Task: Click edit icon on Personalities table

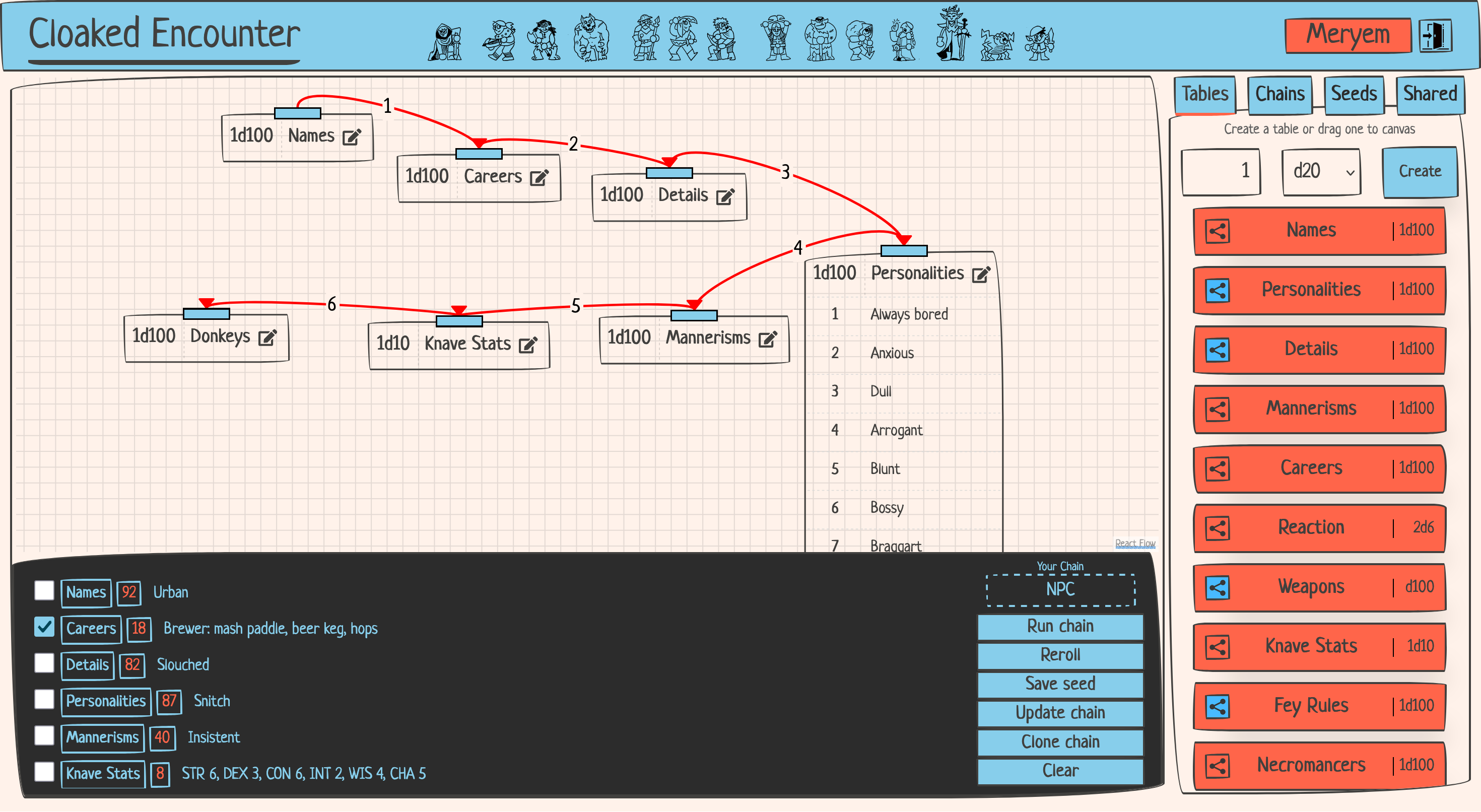Action: tap(981, 275)
